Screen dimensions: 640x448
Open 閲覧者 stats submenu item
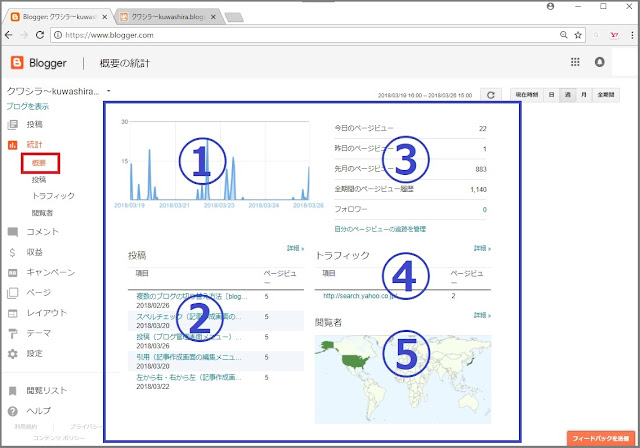[42, 213]
